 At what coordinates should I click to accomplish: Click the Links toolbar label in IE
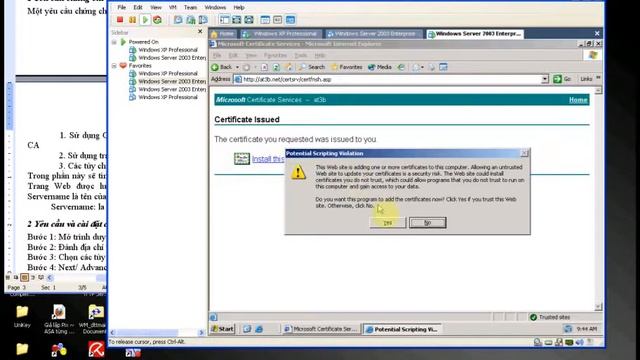click(x=586, y=79)
